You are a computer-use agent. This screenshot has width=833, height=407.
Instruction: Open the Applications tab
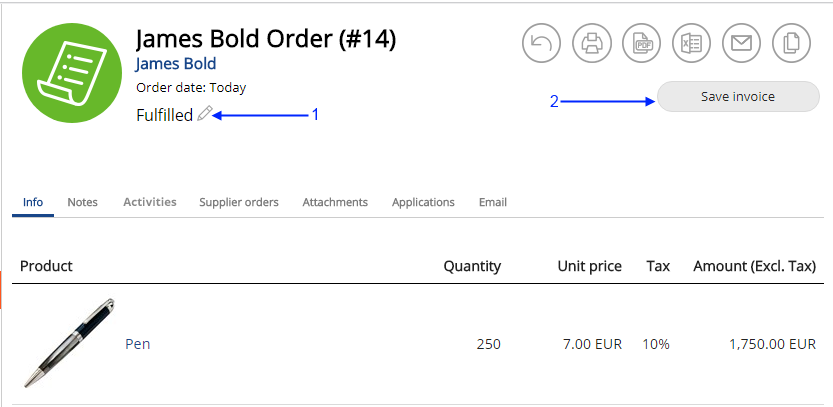tap(423, 202)
